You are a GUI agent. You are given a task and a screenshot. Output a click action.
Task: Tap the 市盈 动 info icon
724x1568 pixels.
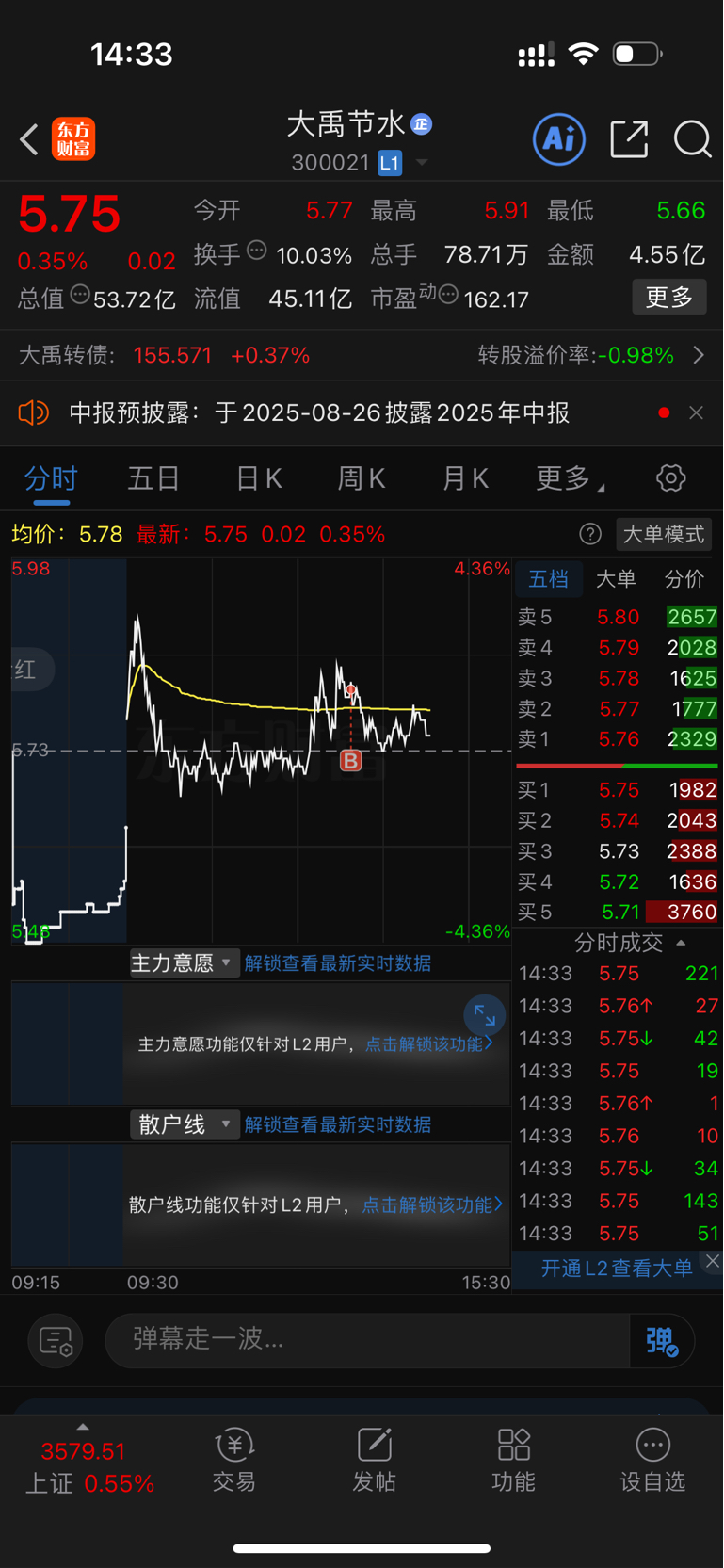[448, 296]
